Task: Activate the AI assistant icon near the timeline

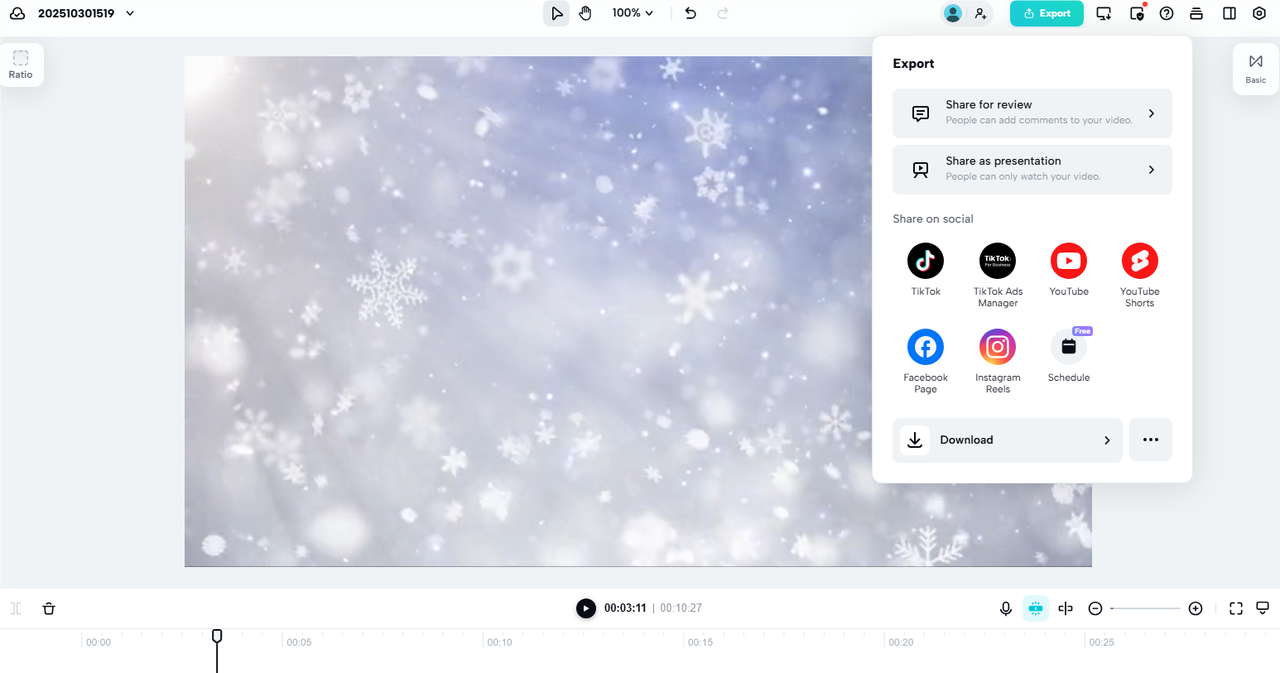Action: click(1035, 608)
